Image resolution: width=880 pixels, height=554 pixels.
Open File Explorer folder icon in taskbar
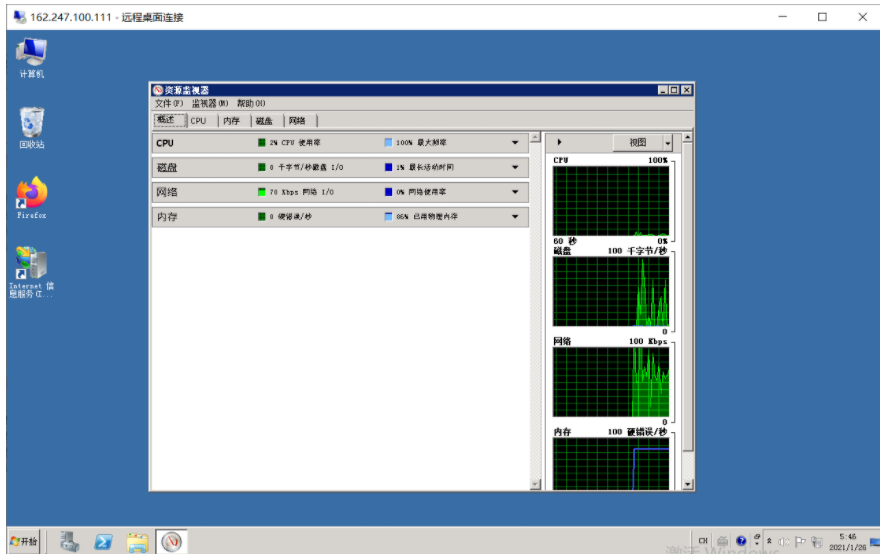[137, 541]
